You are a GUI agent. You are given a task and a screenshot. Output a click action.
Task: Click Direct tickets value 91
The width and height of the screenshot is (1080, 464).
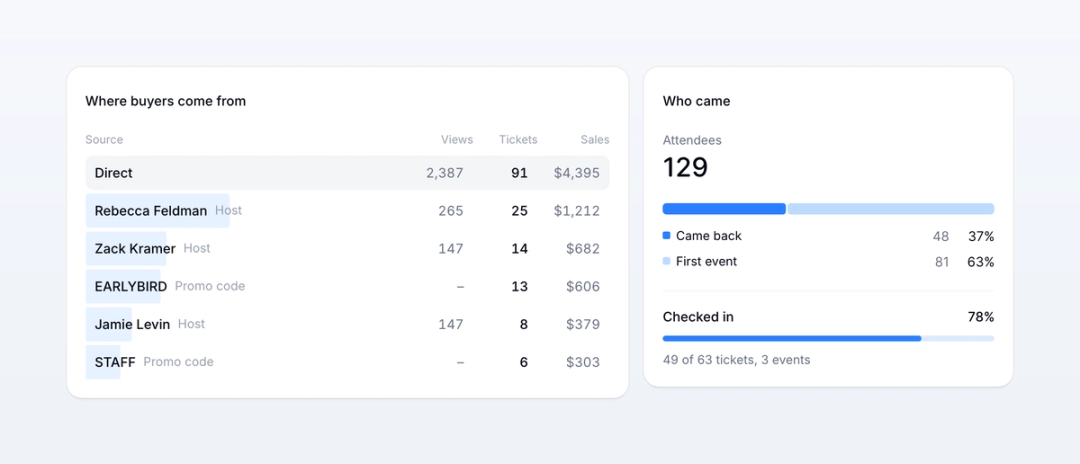pyautogui.click(x=519, y=173)
